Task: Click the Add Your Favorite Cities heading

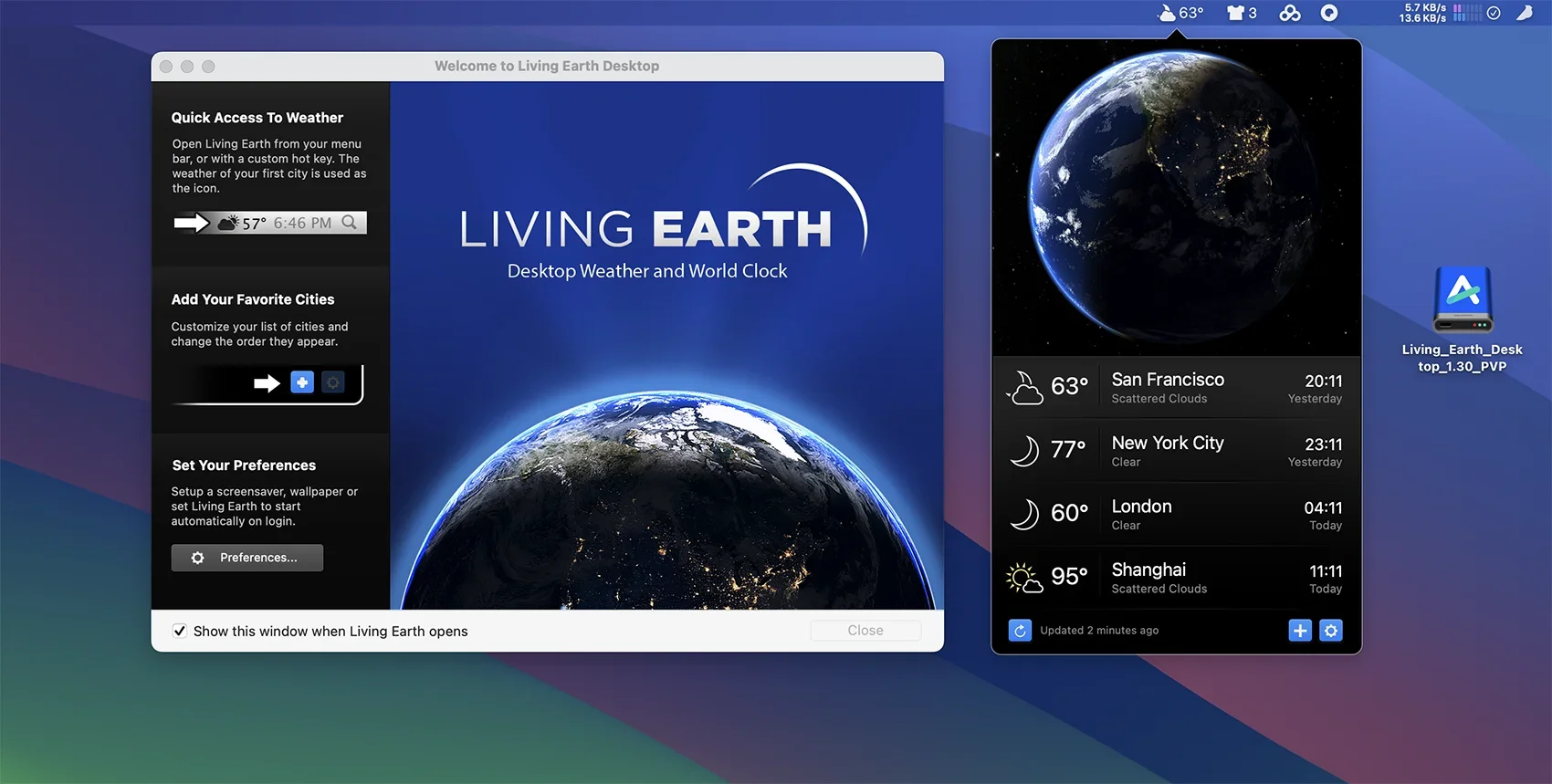Action: pos(253,299)
